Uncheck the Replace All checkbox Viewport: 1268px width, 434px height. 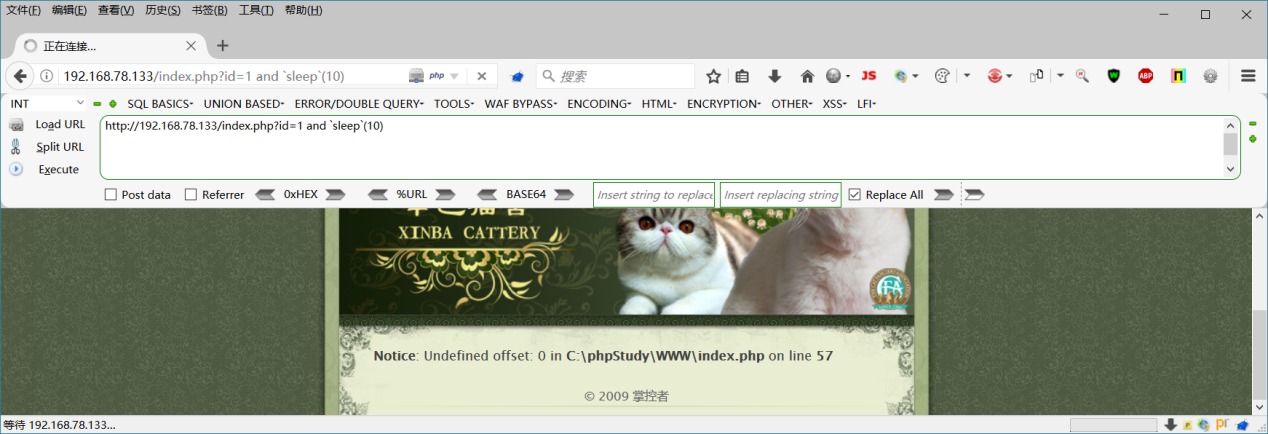click(854, 195)
